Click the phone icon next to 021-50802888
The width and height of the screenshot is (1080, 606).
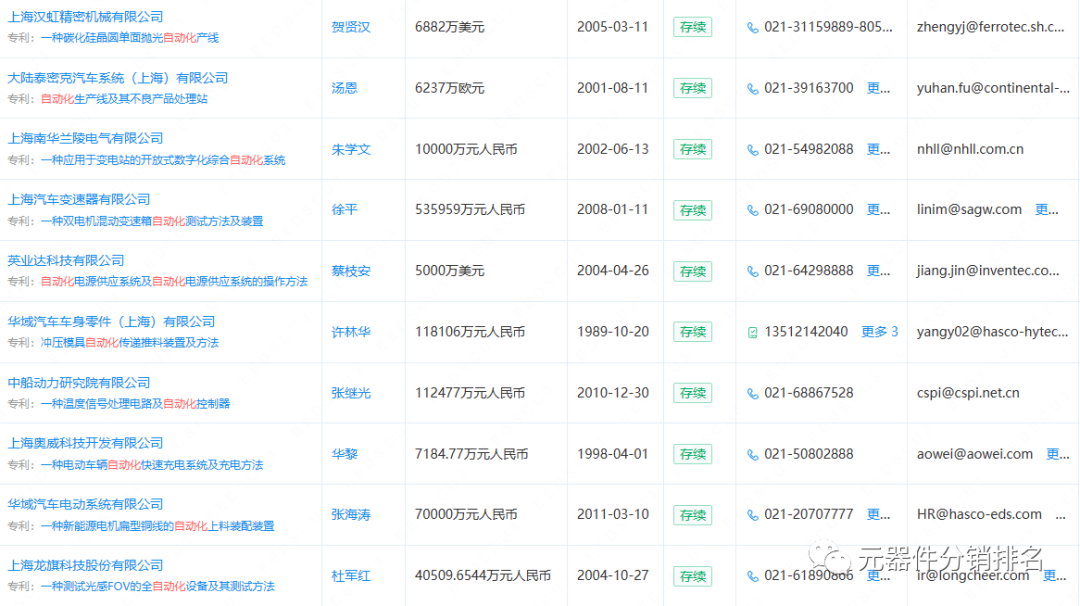point(753,454)
